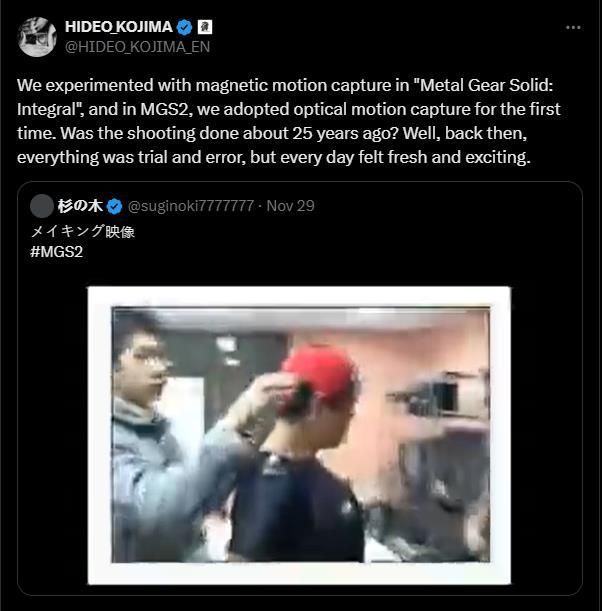Open the Nov 29 timestamp link
Image resolution: width=602 pixels, height=611 pixels.
pos(291,207)
